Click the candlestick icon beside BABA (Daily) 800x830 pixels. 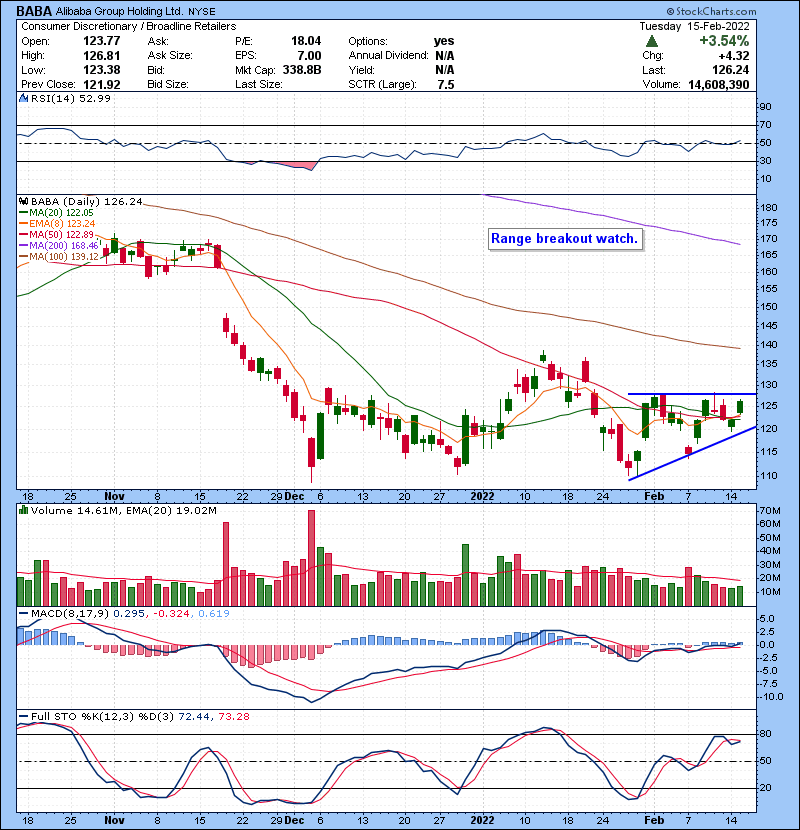(23, 201)
